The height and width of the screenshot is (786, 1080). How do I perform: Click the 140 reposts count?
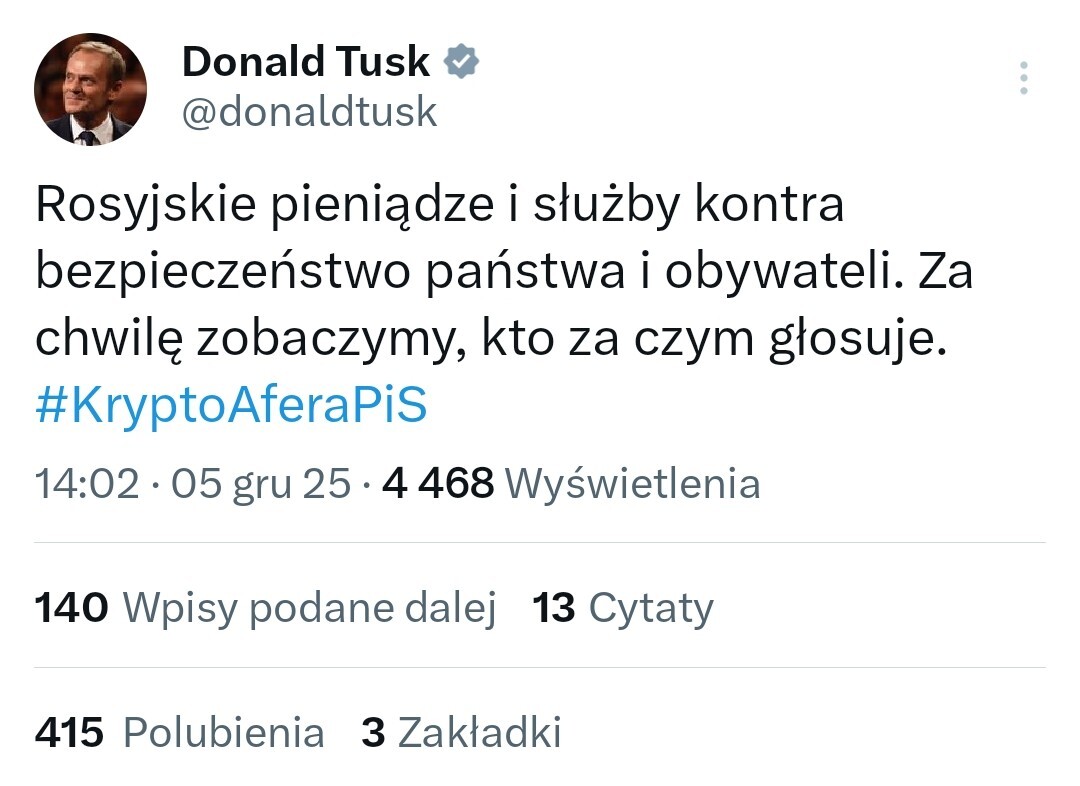point(71,608)
